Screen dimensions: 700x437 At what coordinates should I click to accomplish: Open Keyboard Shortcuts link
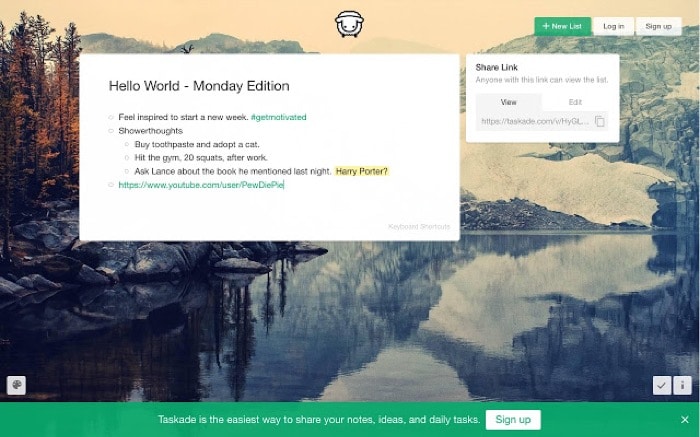point(419,227)
